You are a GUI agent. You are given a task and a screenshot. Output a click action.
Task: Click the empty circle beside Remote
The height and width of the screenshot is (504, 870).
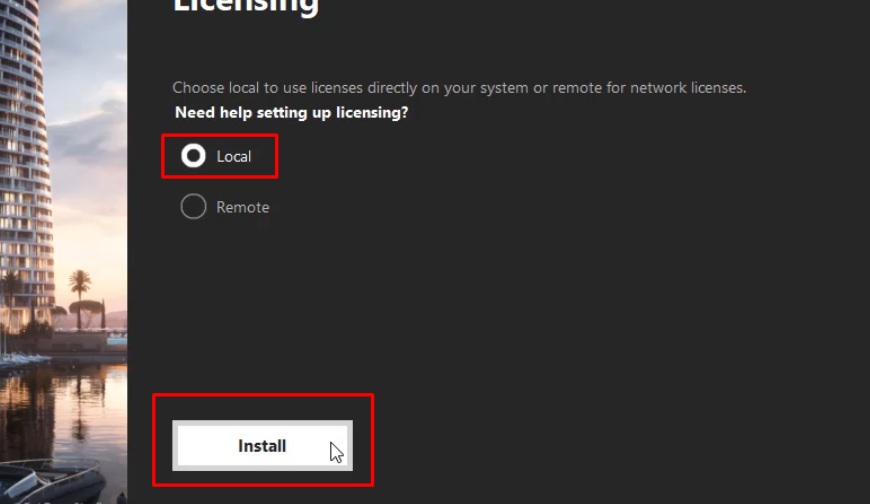pos(193,207)
